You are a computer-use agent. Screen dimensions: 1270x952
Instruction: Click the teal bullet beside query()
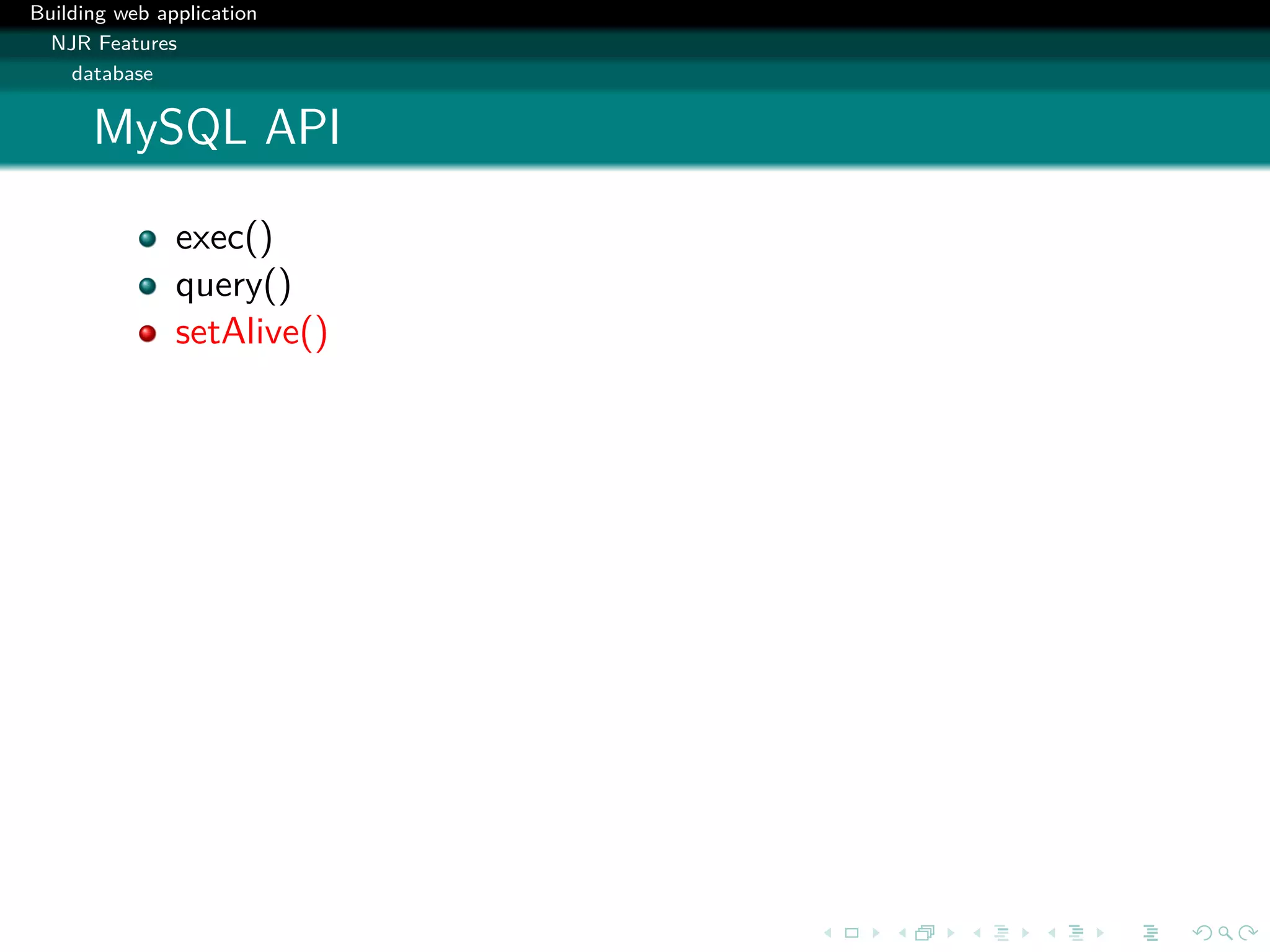coord(148,286)
